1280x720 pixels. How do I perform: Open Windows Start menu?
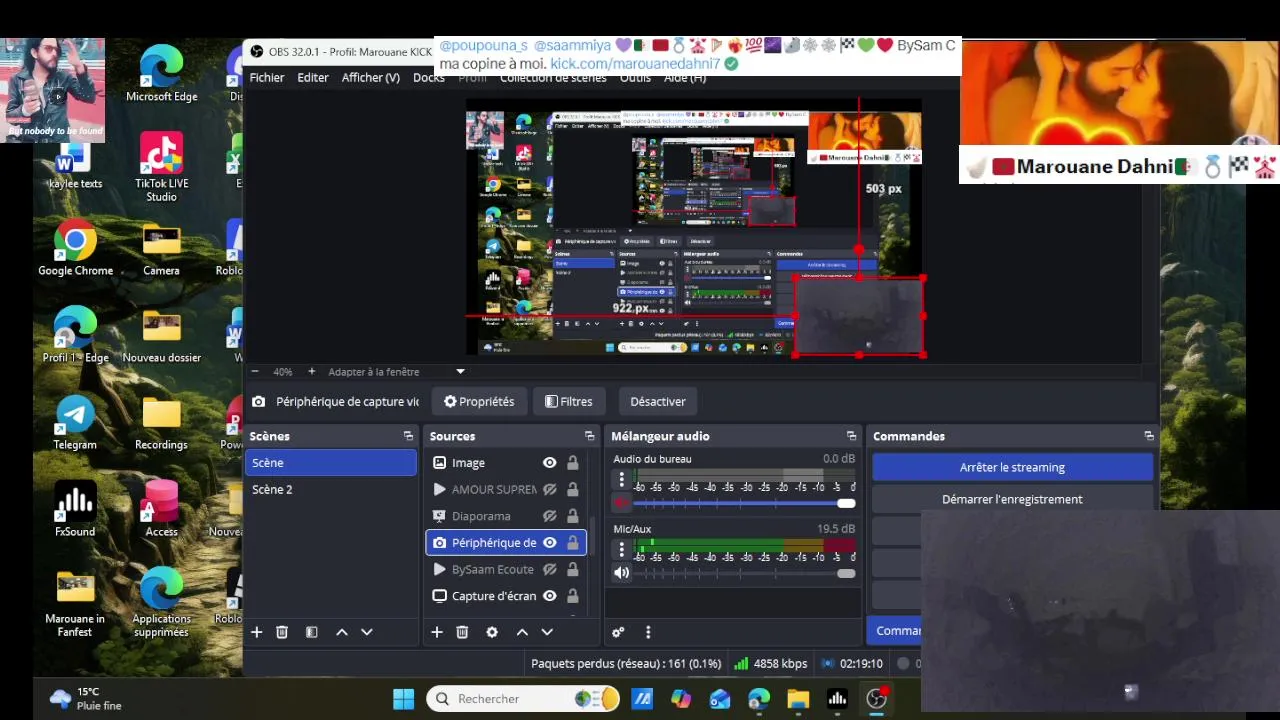click(404, 699)
